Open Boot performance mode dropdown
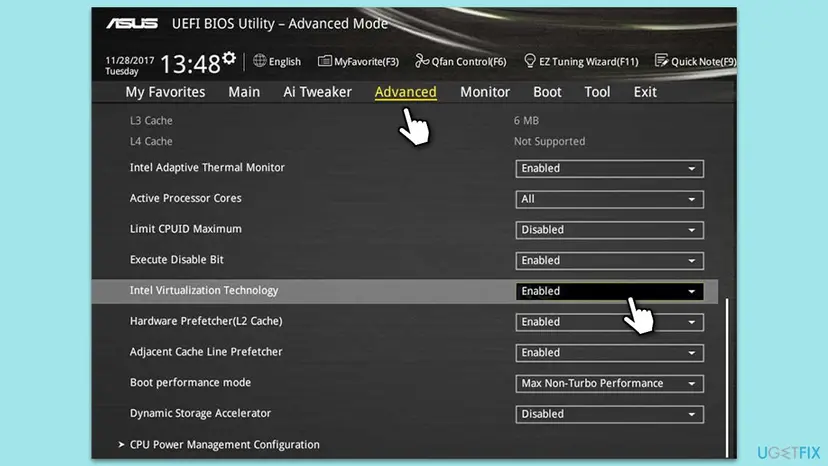The image size is (828, 466). pyautogui.click(x=609, y=383)
